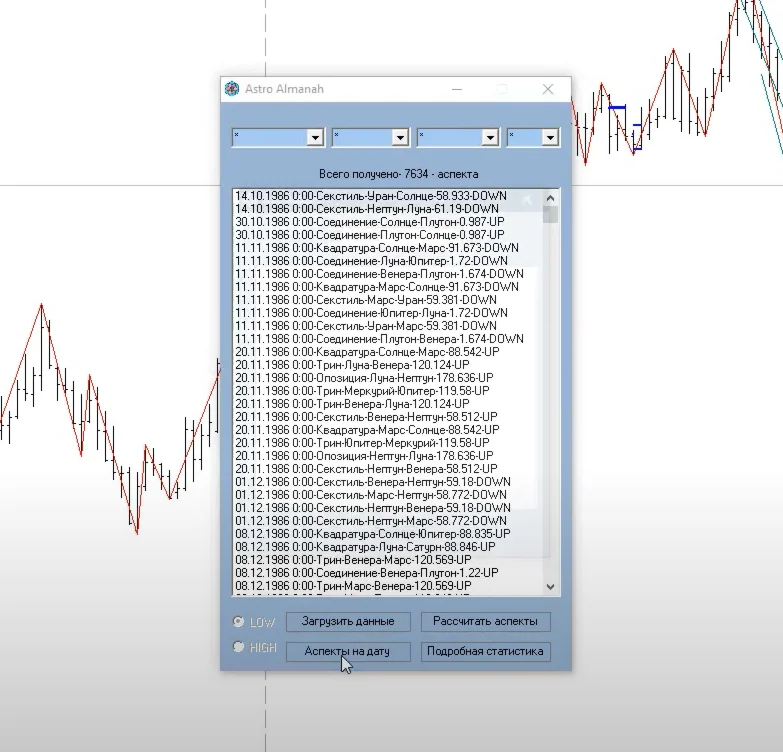This screenshot has height=752, width=783.
Task: Select row 08.12.1986 Соединение-Венера-Плутон-1.22-UP
Action: pyautogui.click(x=388, y=572)
